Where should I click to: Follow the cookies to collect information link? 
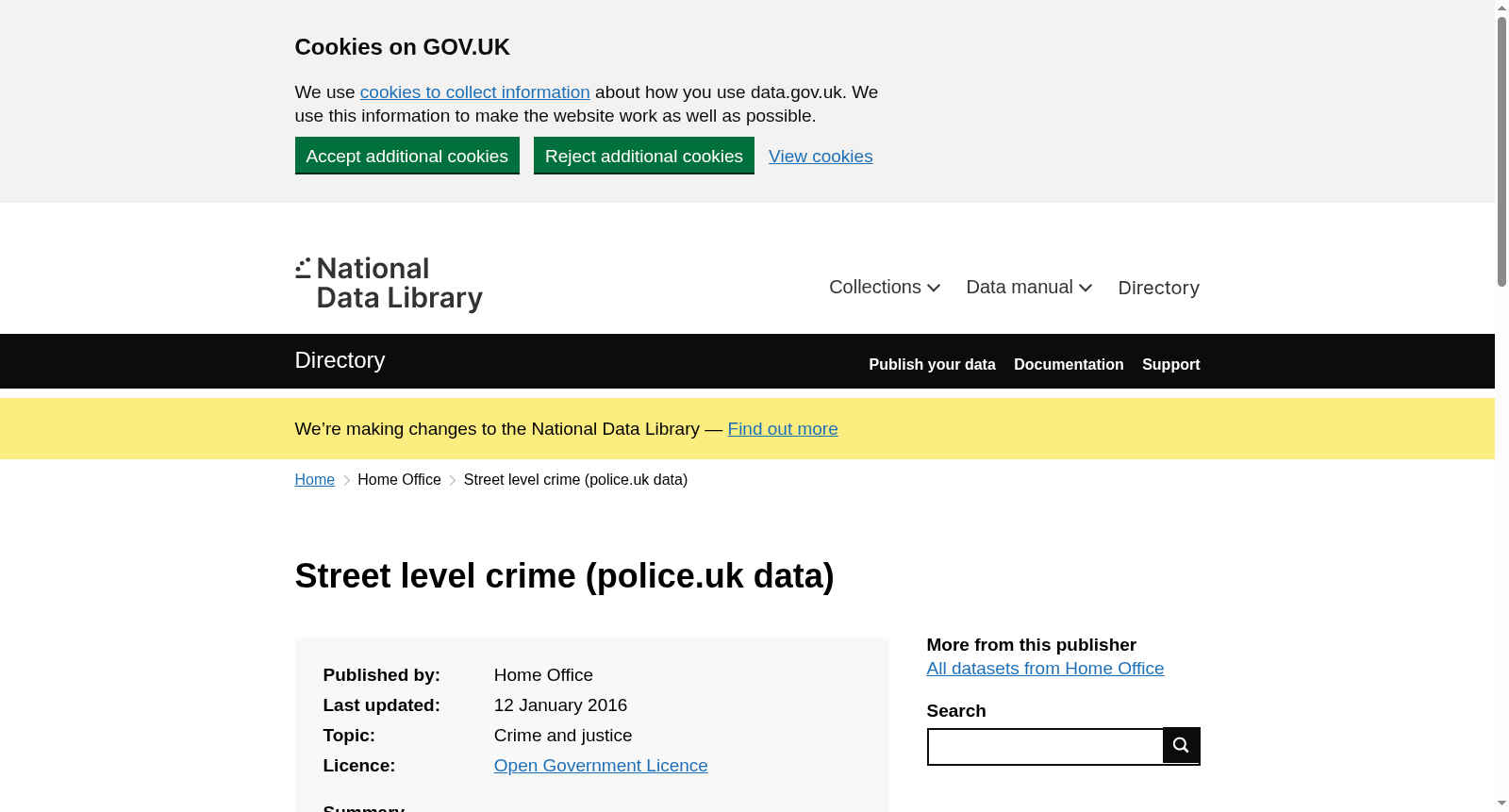pos(474,92)
